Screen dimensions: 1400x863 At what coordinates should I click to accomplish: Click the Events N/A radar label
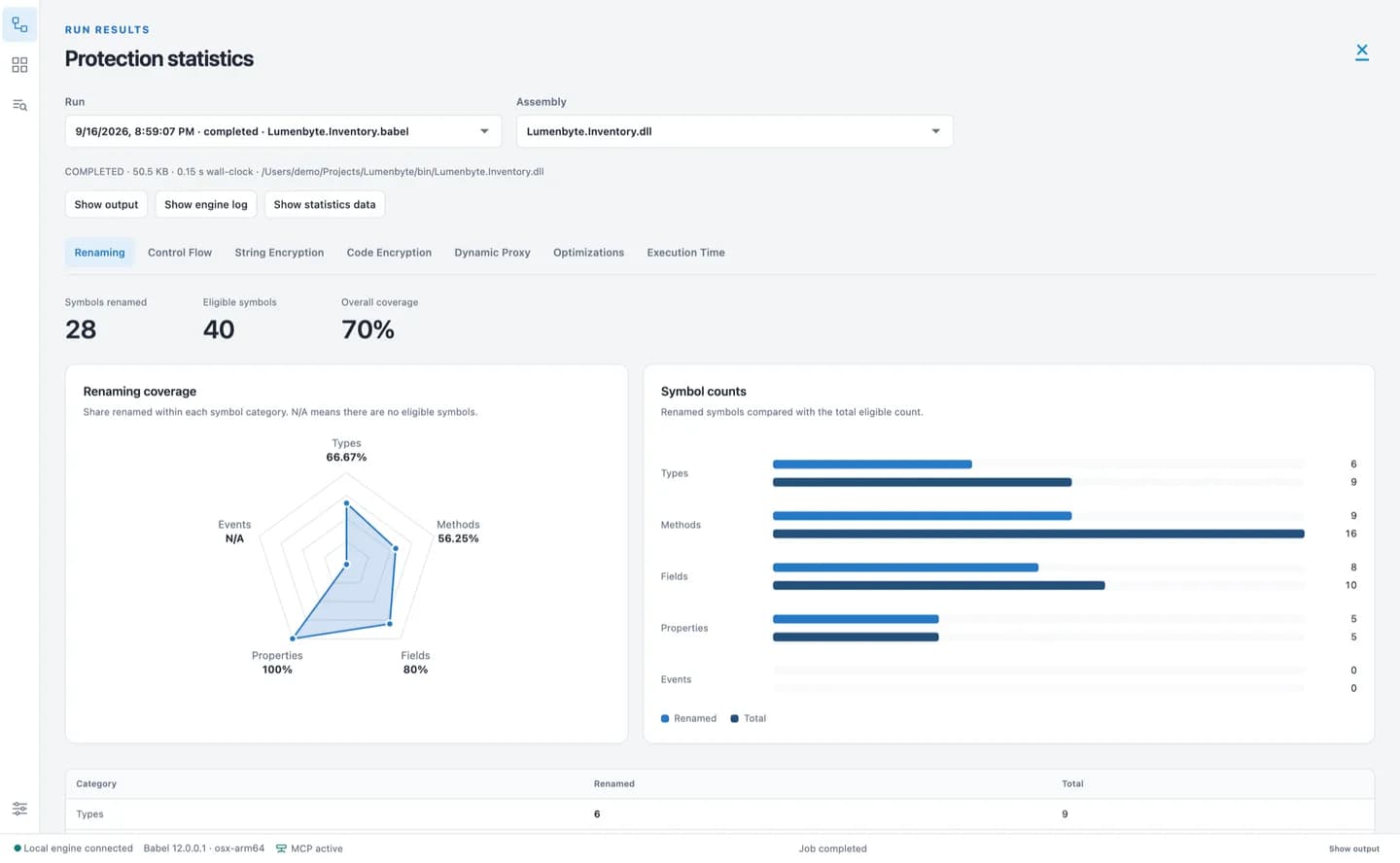(x=234, y=532)
